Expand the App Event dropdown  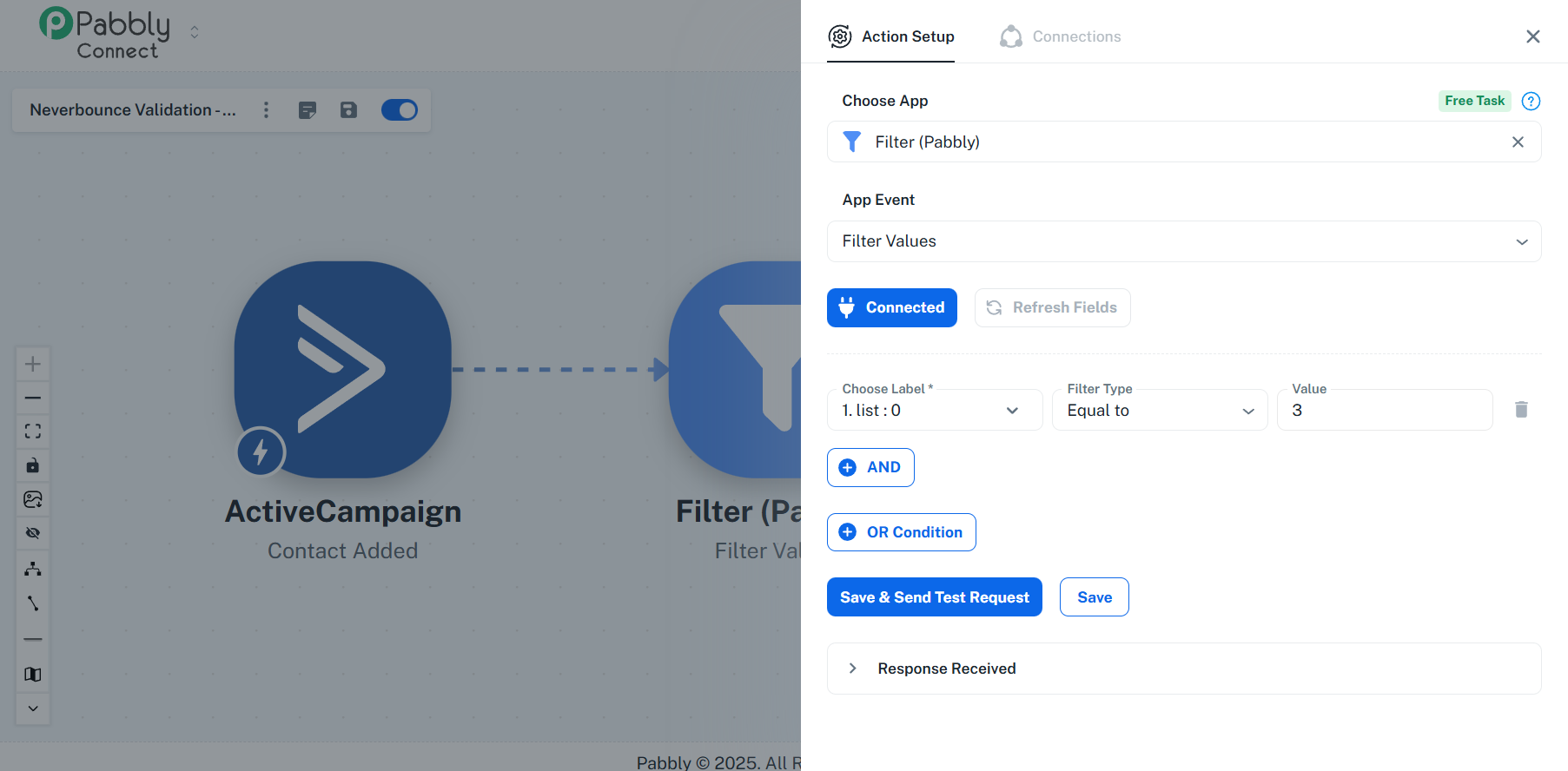click(1184, 241)
